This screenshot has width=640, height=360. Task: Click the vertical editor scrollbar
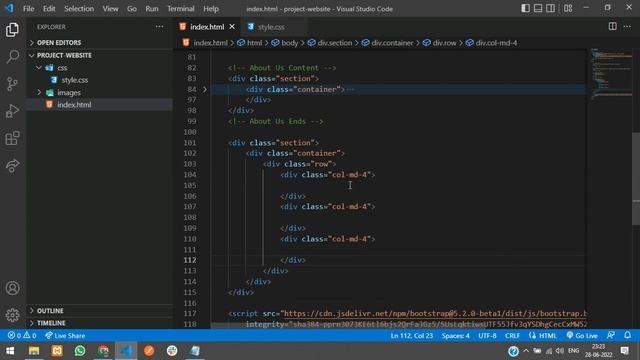pyautogui.click(x=636, y=178)
